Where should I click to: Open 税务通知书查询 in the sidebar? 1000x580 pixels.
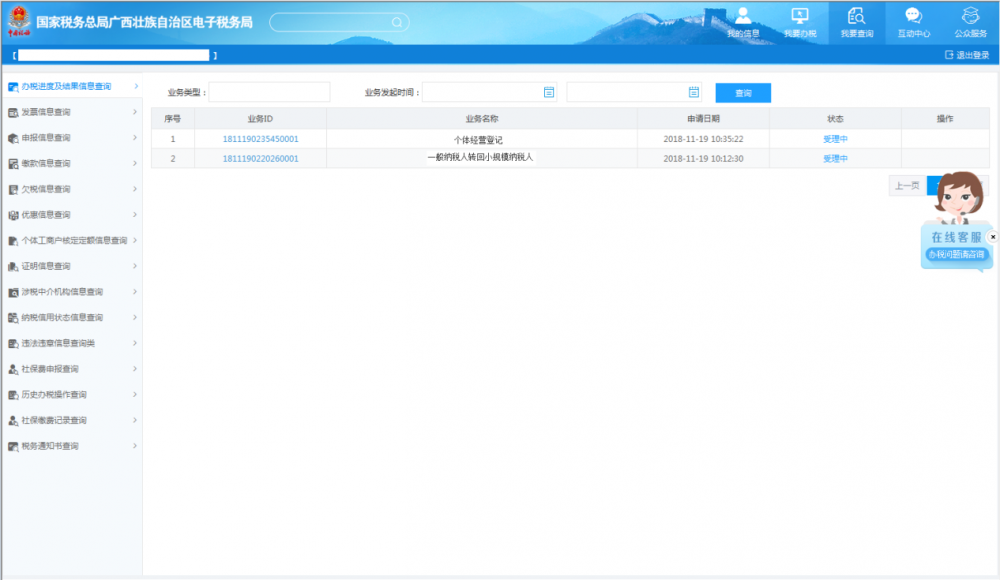point(70,446)
